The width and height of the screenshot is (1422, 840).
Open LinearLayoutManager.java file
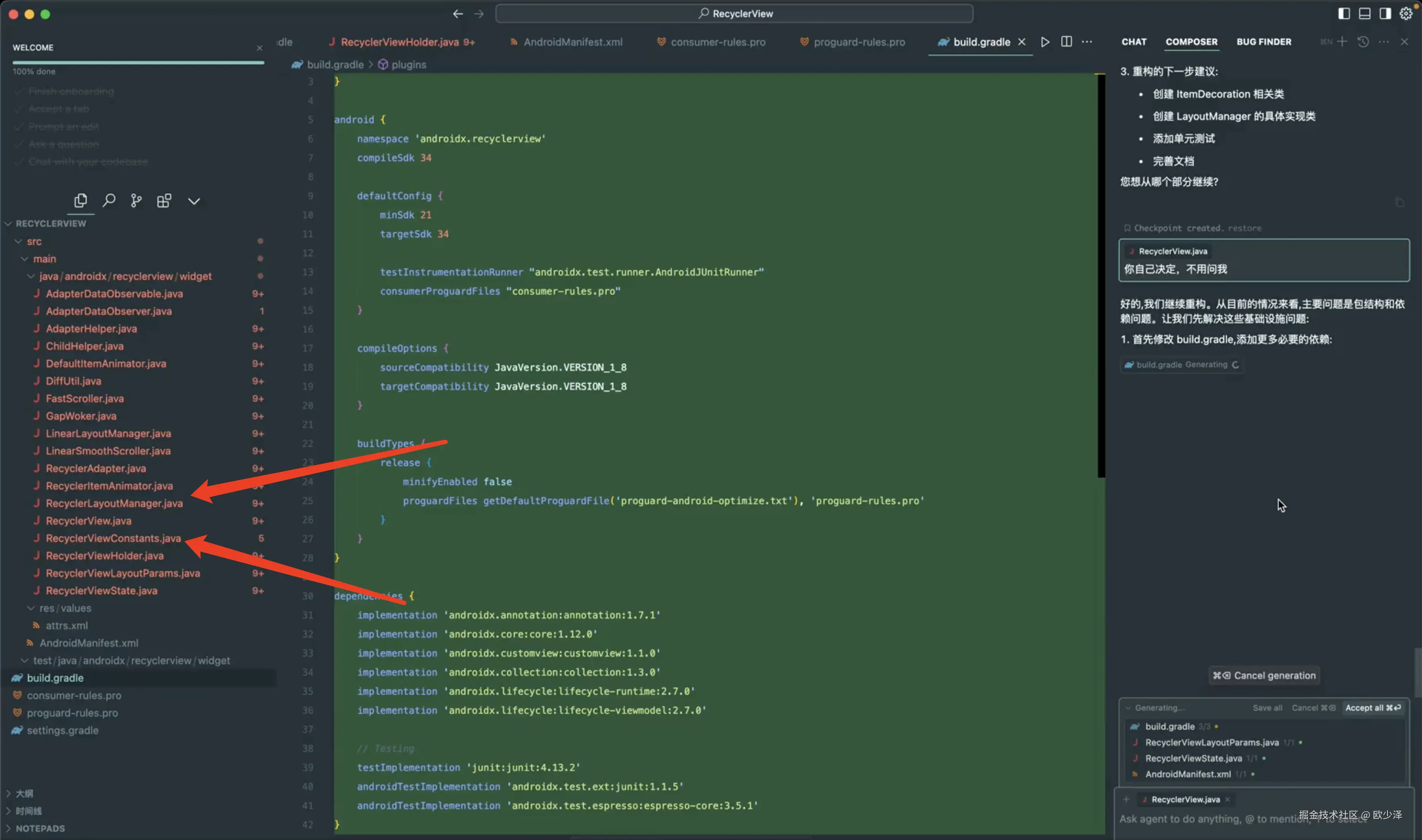pyautogui.click(x=108, y=433)
